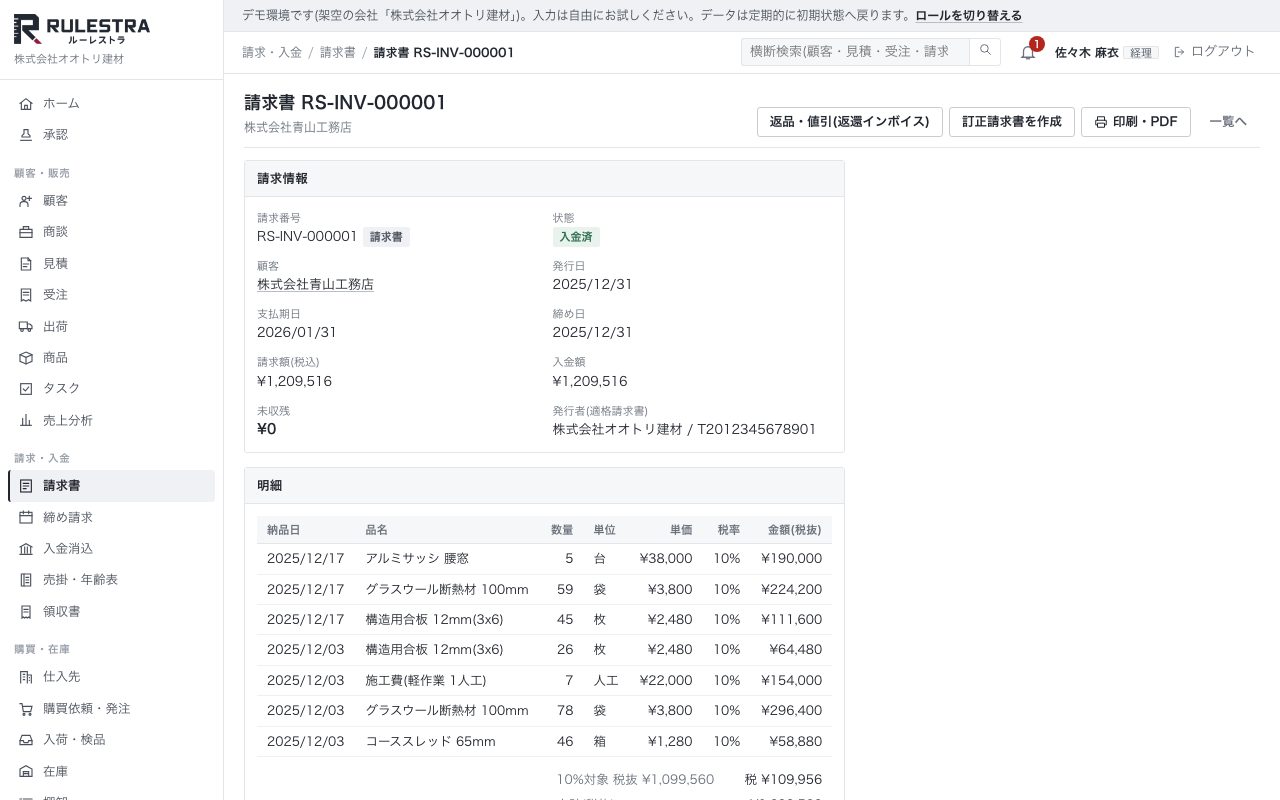
Task: Click the RULESTRA logo
Action: coord(82,30)
